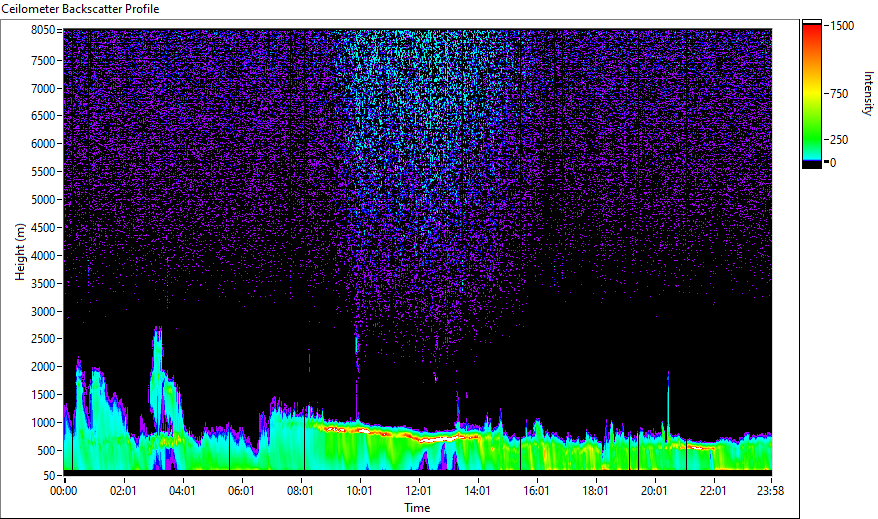Click the narrow vertical spike near 20:30
This screenshot has width=878, height=519.
click(668, 406)
